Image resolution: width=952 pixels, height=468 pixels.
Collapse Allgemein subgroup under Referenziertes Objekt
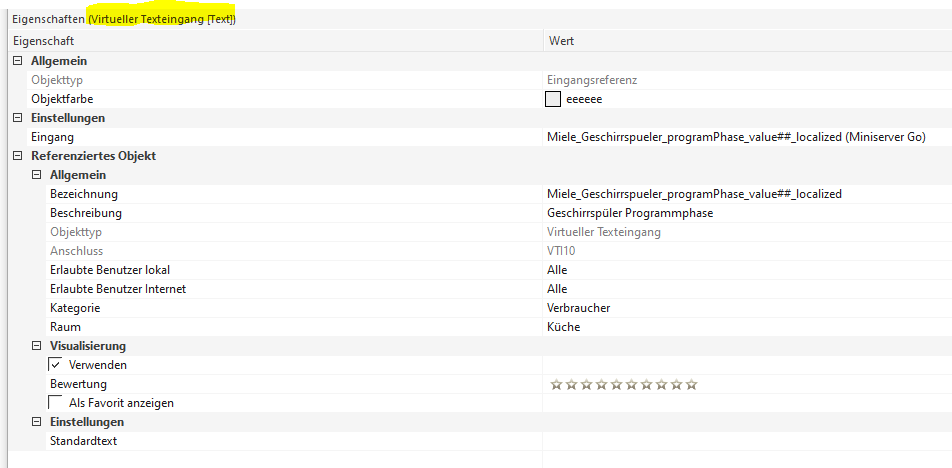pos(37,175)
